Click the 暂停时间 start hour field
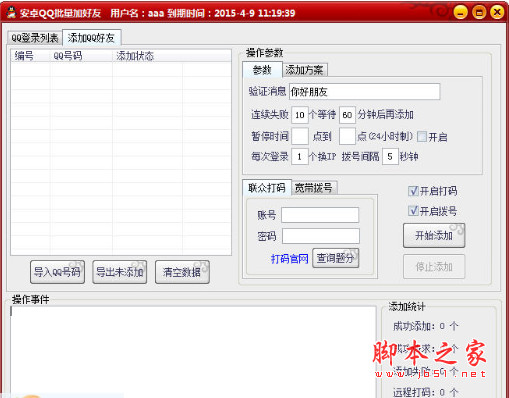 (300, 136)
